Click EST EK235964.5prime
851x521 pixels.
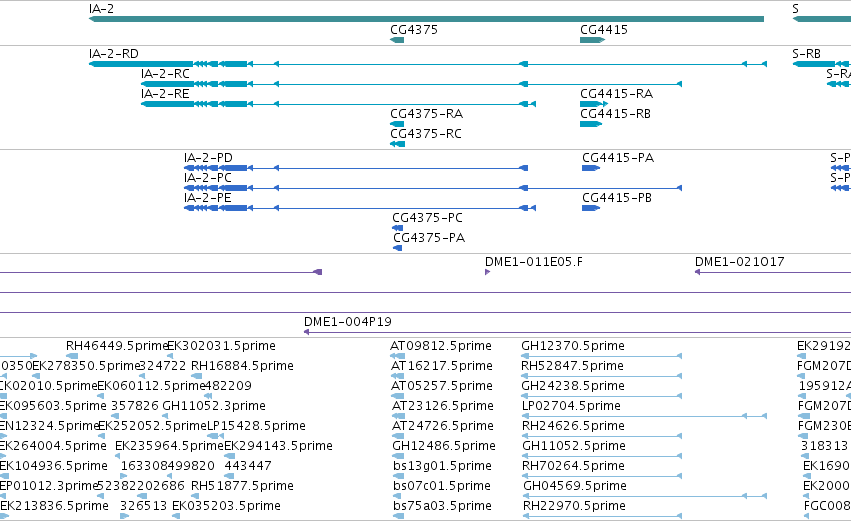pyautogui.click(x=169, y=447)
